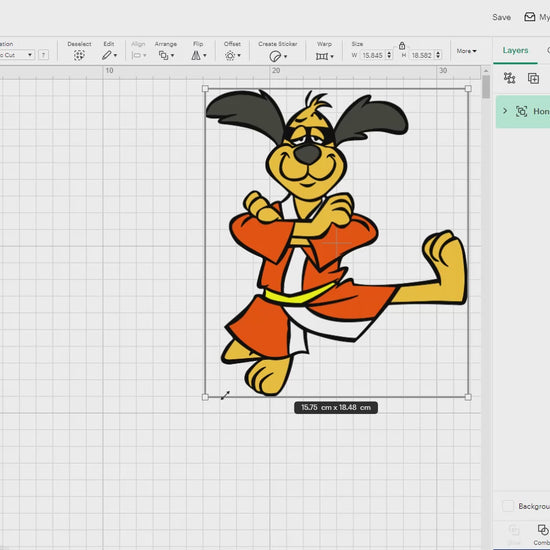Click the ruler marking '30'
Screen dimensions: 550x550
tap(443, 71)
